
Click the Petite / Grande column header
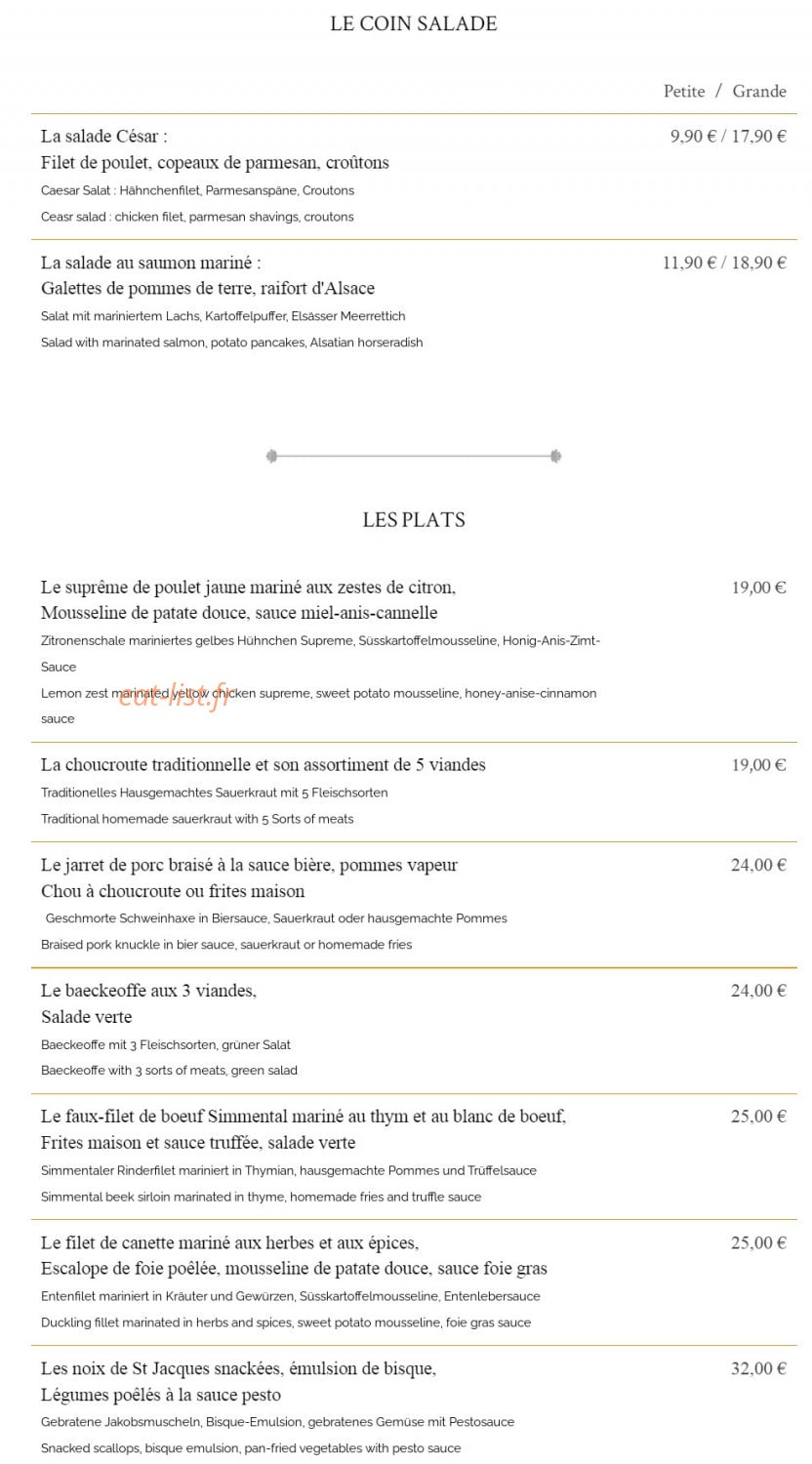(725, 91)
